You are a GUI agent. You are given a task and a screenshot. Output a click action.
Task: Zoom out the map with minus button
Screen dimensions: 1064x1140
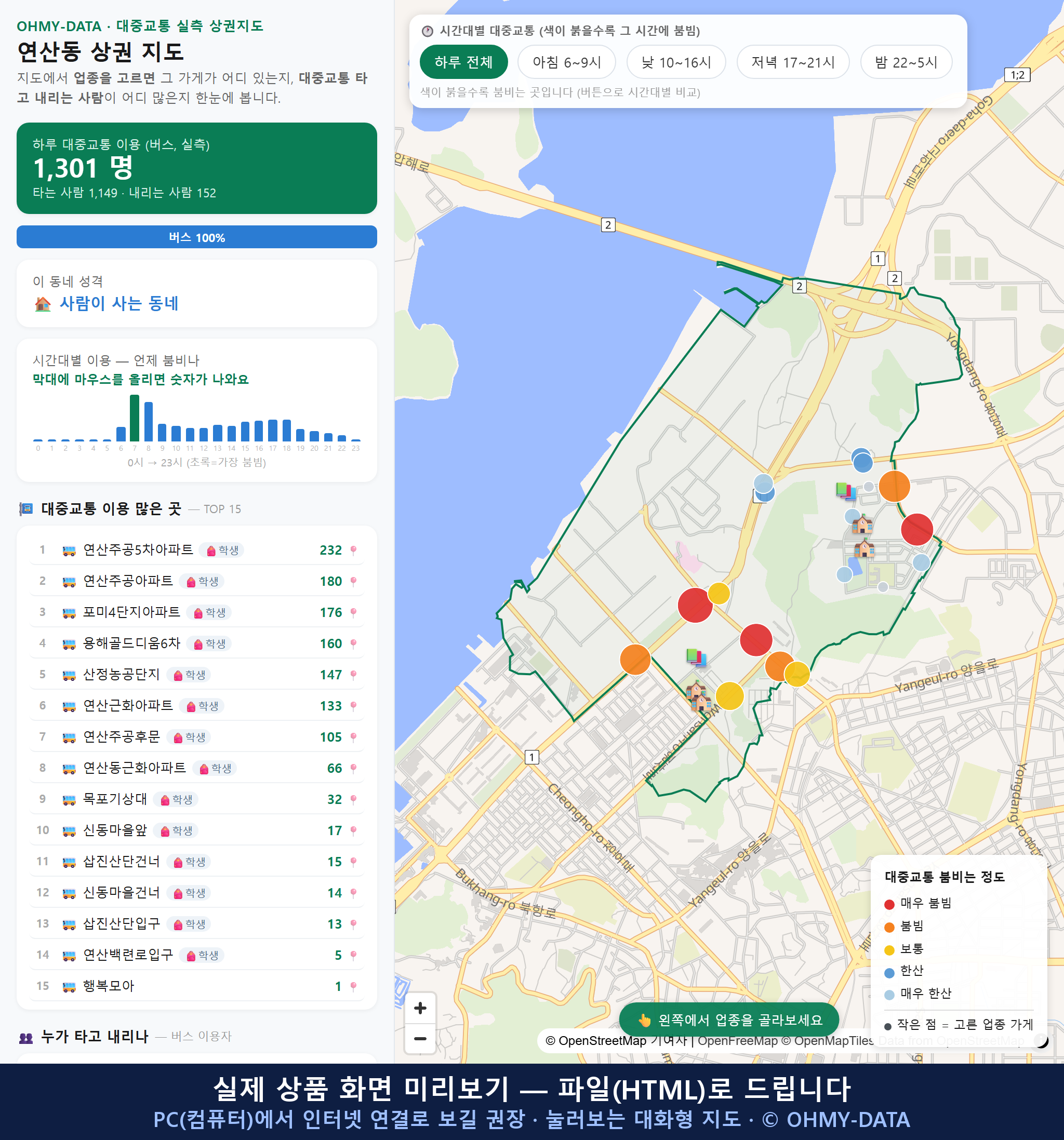pyautogui.click(x=420, y=1038)
